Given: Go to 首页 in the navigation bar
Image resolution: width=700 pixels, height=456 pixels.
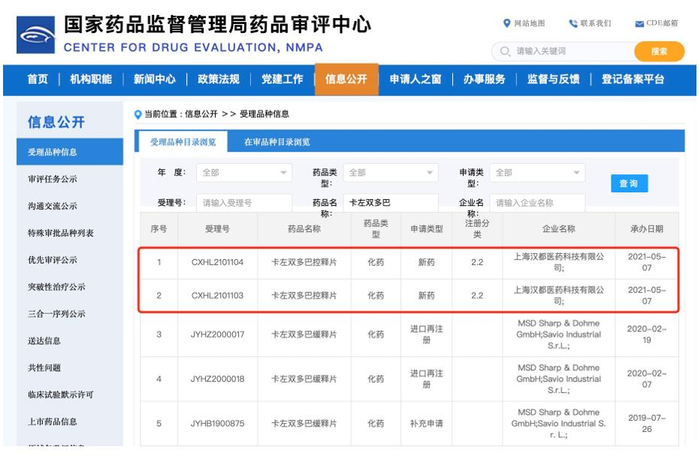Looking at the screenshot, I should (38, 79).
